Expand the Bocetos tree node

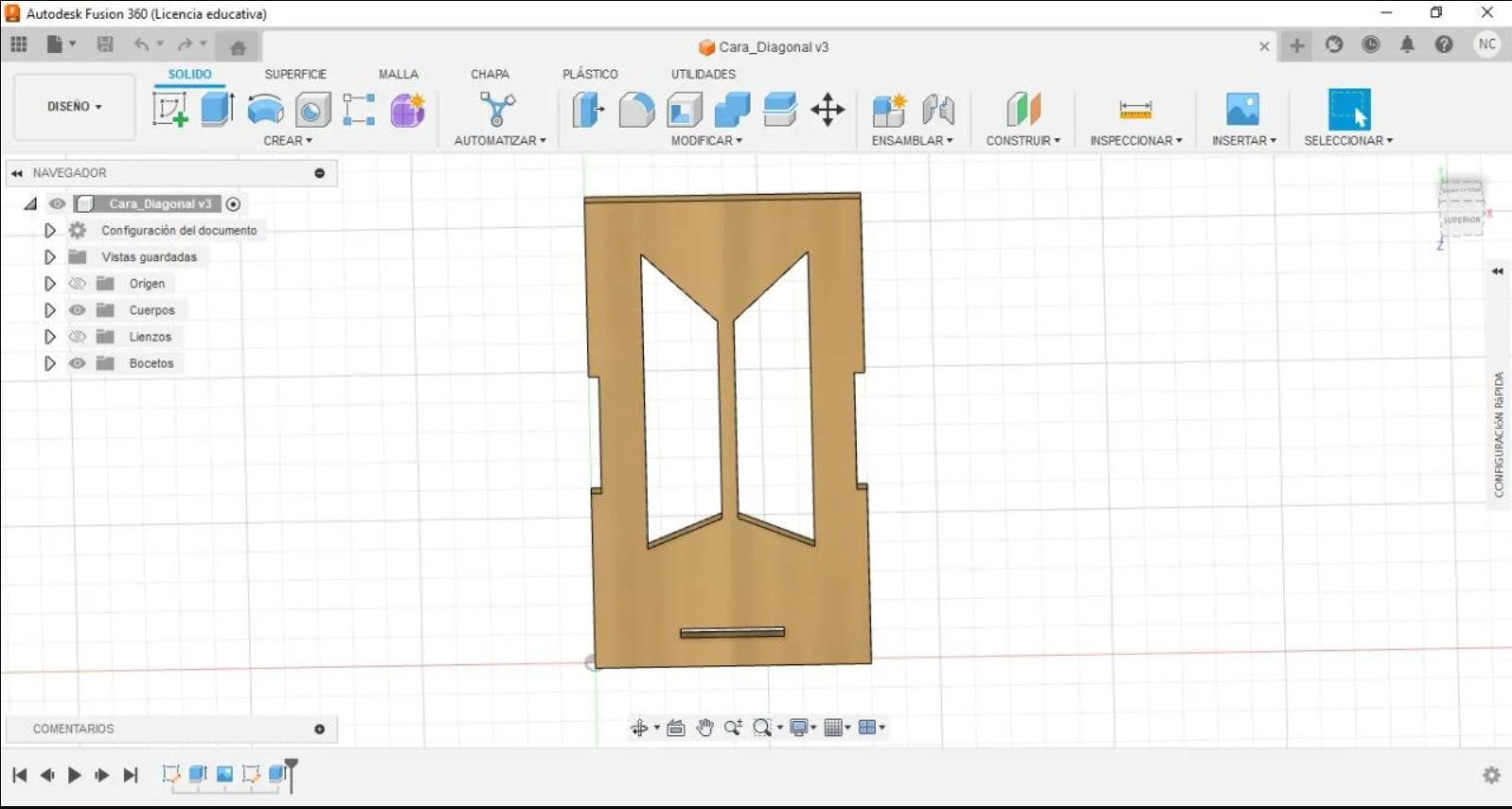[x=50, y=363]
